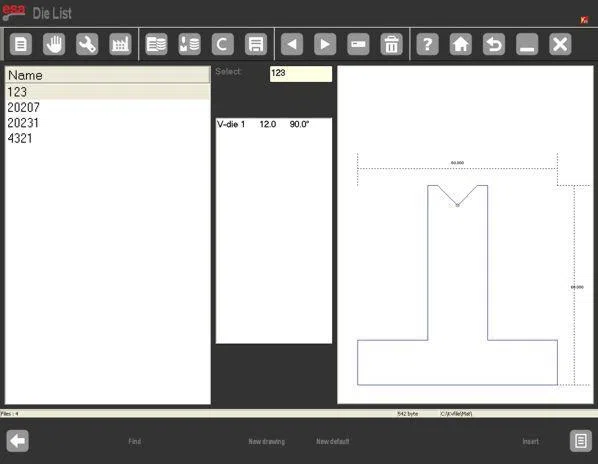This screenshot has height=464, width=598.
Task: Click the punch database icon
Action: (190, 44)
